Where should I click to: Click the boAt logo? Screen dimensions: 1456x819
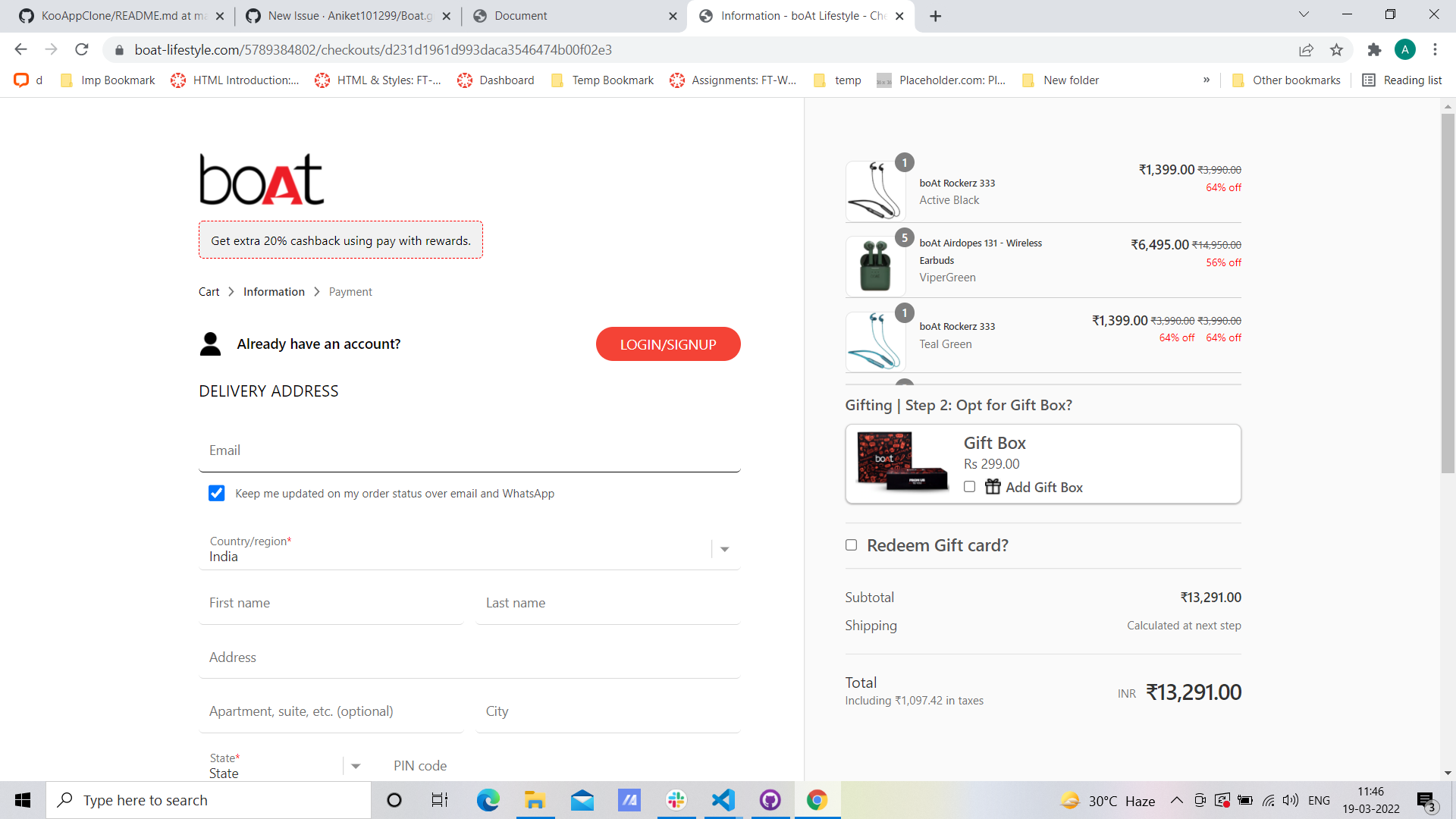(x=262, y=180)
